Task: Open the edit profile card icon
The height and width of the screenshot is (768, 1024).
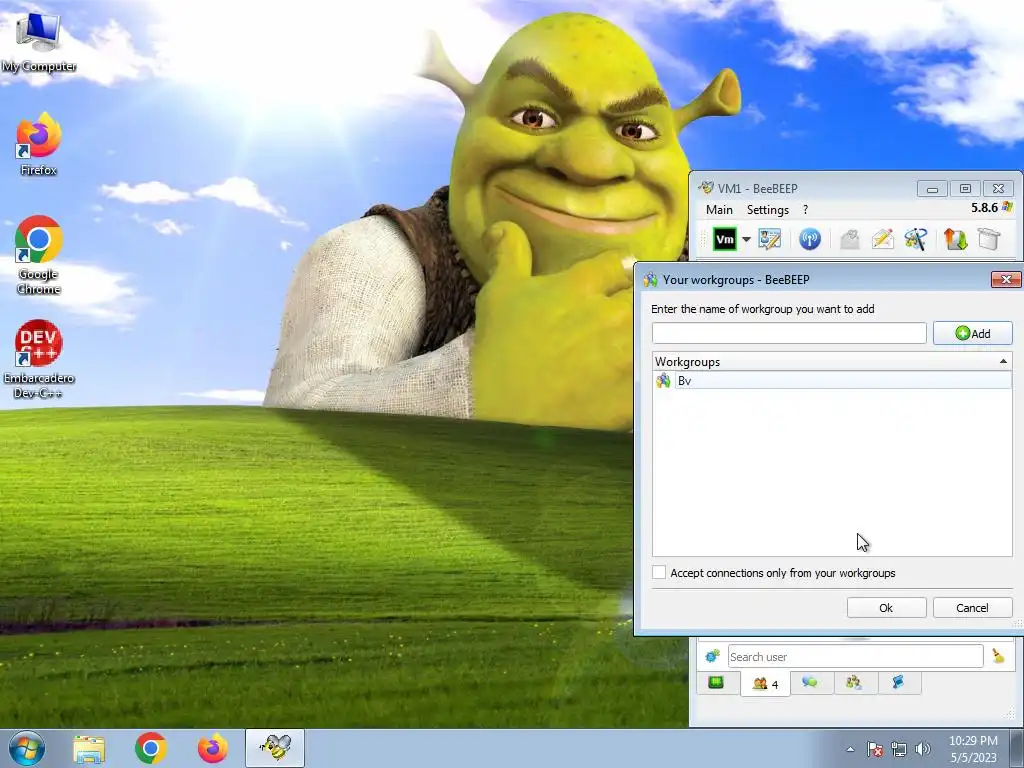Action: coord(769,239)
